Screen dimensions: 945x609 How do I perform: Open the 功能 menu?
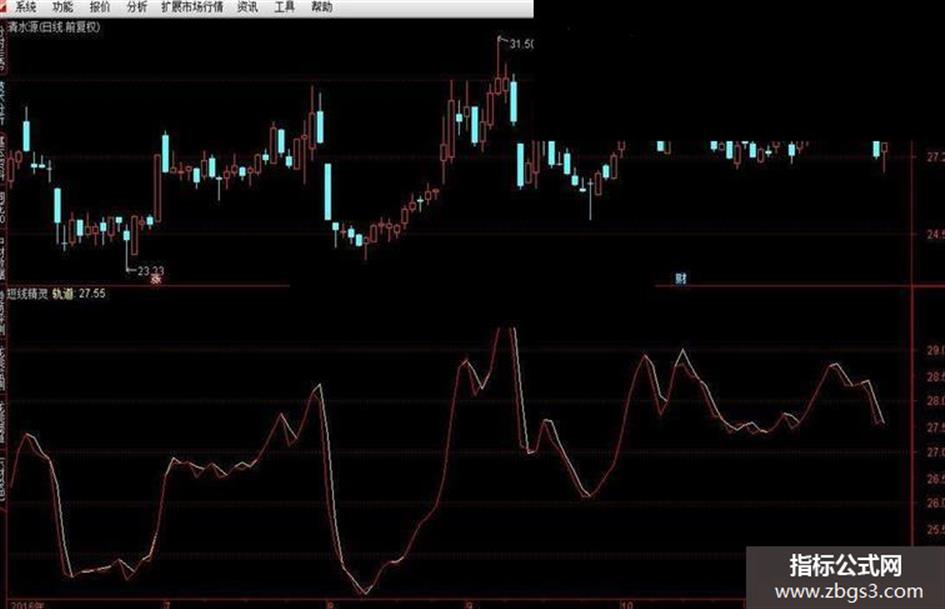(63, 7)
